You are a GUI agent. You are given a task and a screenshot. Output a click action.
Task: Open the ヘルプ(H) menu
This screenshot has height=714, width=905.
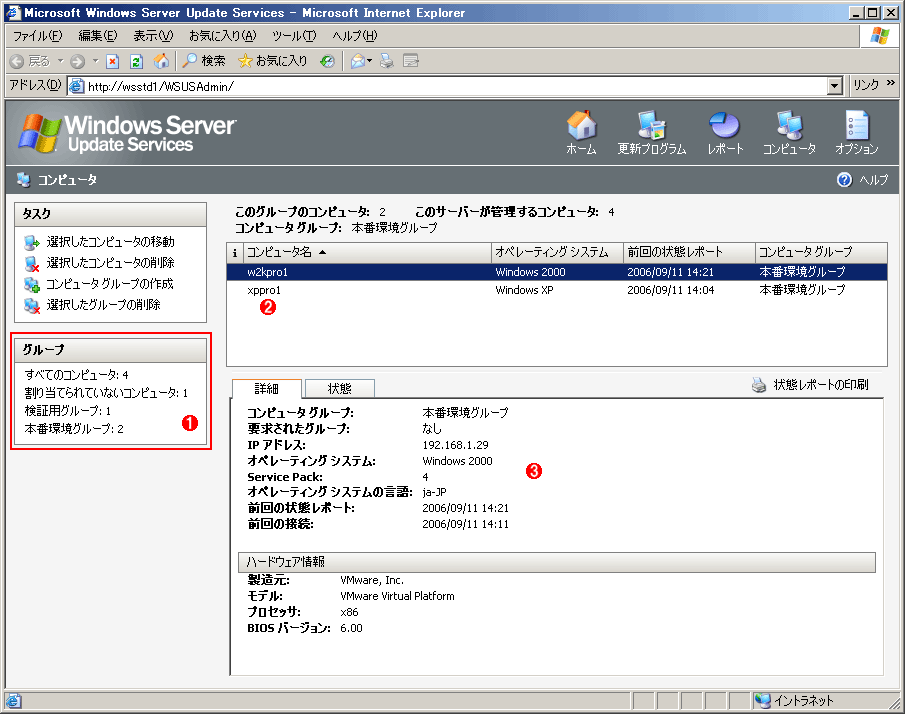(x=354, y=36)
